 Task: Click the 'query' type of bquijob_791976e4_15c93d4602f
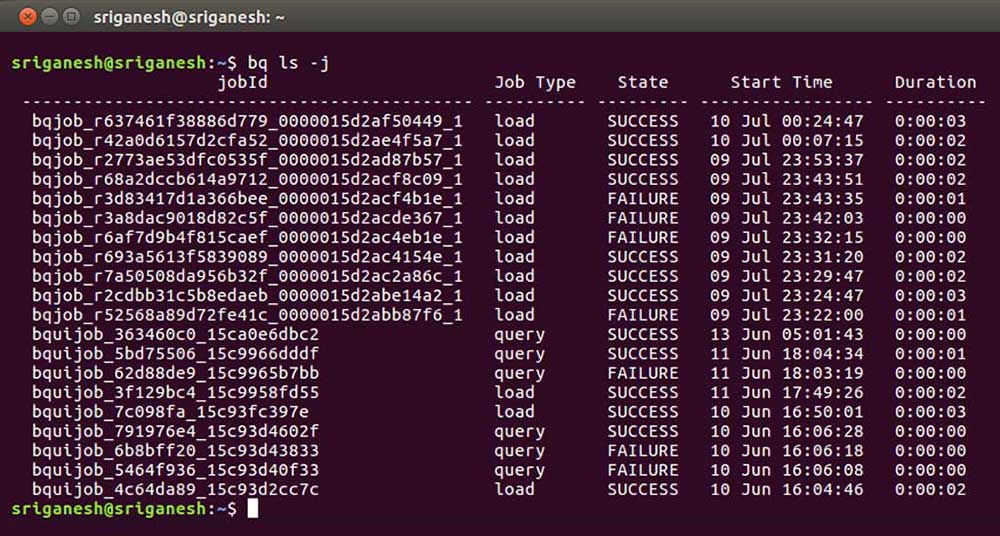[x=520, y=433]
